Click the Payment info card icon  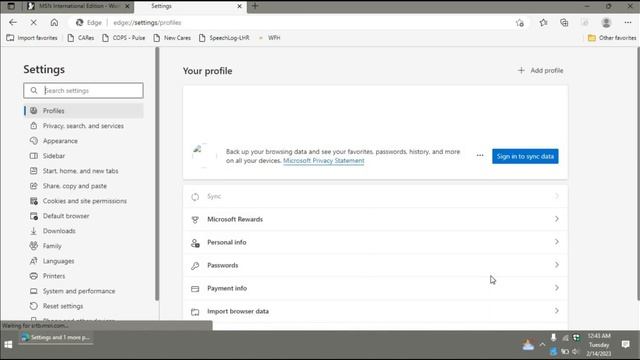tap(195, 289)
